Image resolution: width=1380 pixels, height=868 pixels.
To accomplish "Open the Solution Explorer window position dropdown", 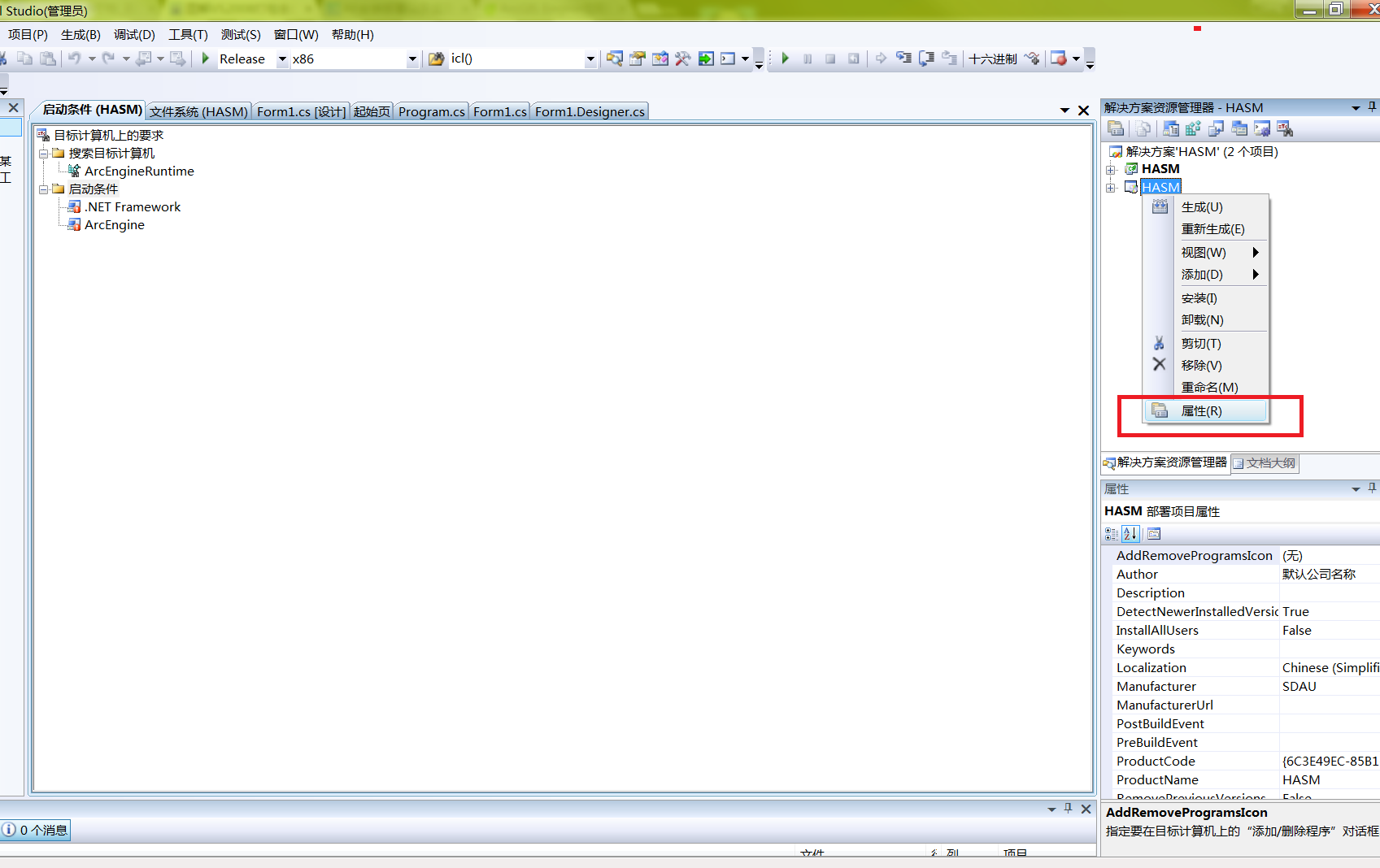I will [1356, 107].
